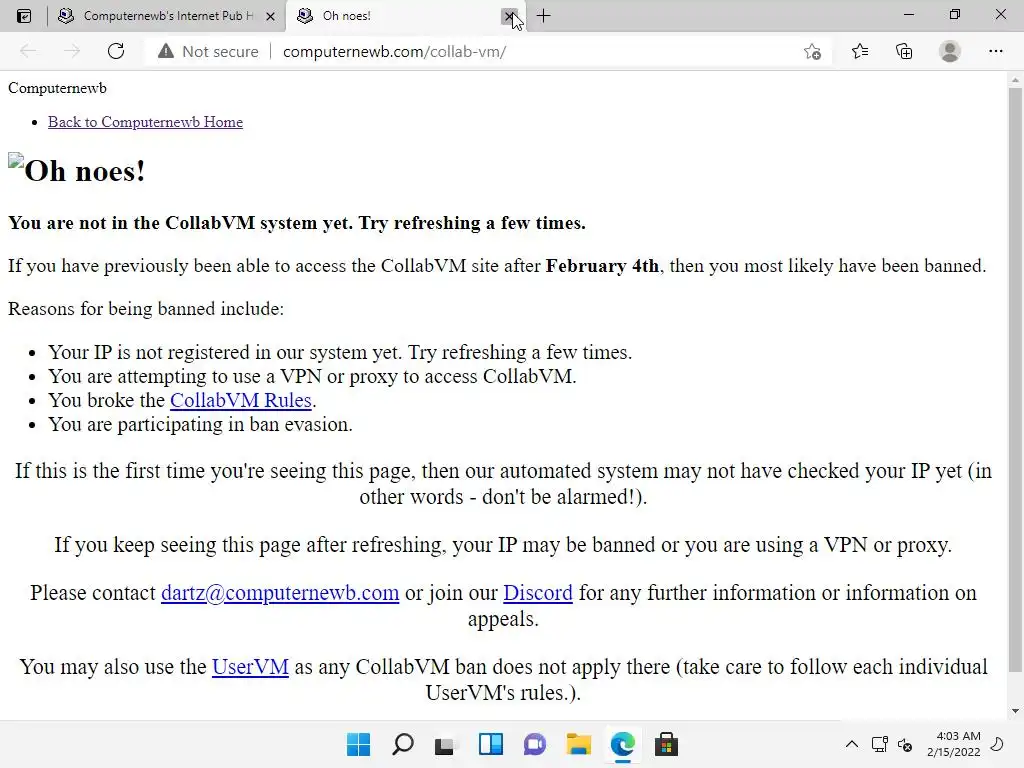Open the profile avatar menu
1024x768 pixels.
(x=950, y=51)
